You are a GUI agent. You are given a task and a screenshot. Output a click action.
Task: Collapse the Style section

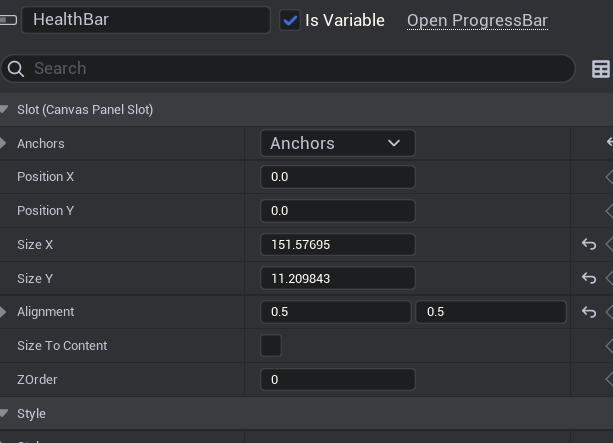tap(4, 414)
